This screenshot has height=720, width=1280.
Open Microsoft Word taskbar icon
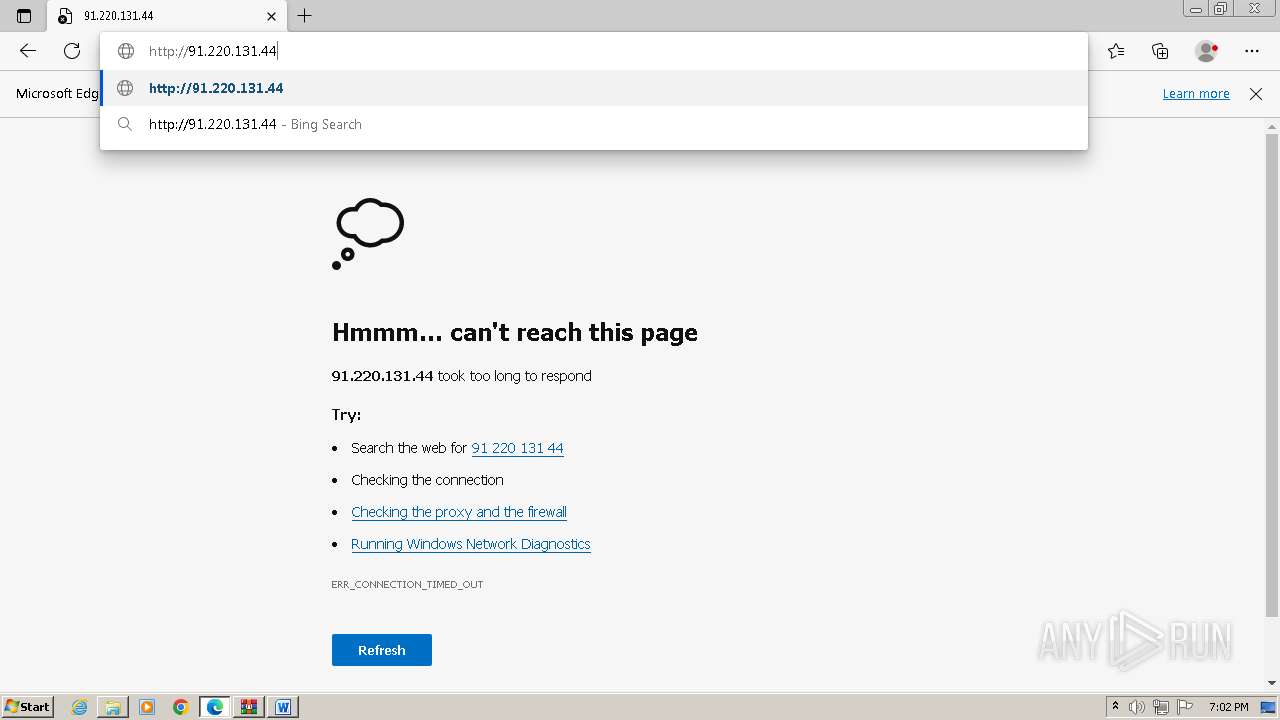coord(283,707)
